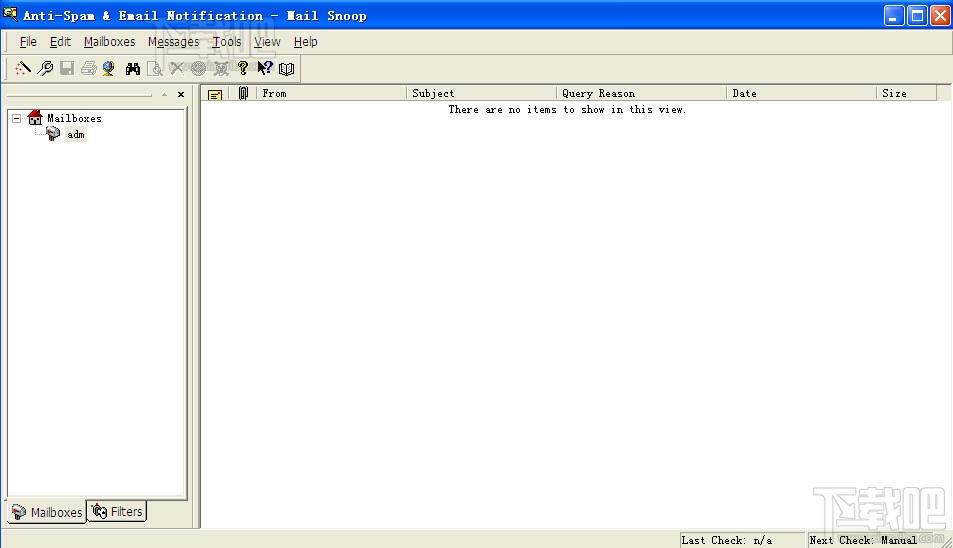Sort by Query Reason column

[x=641, y=93]
